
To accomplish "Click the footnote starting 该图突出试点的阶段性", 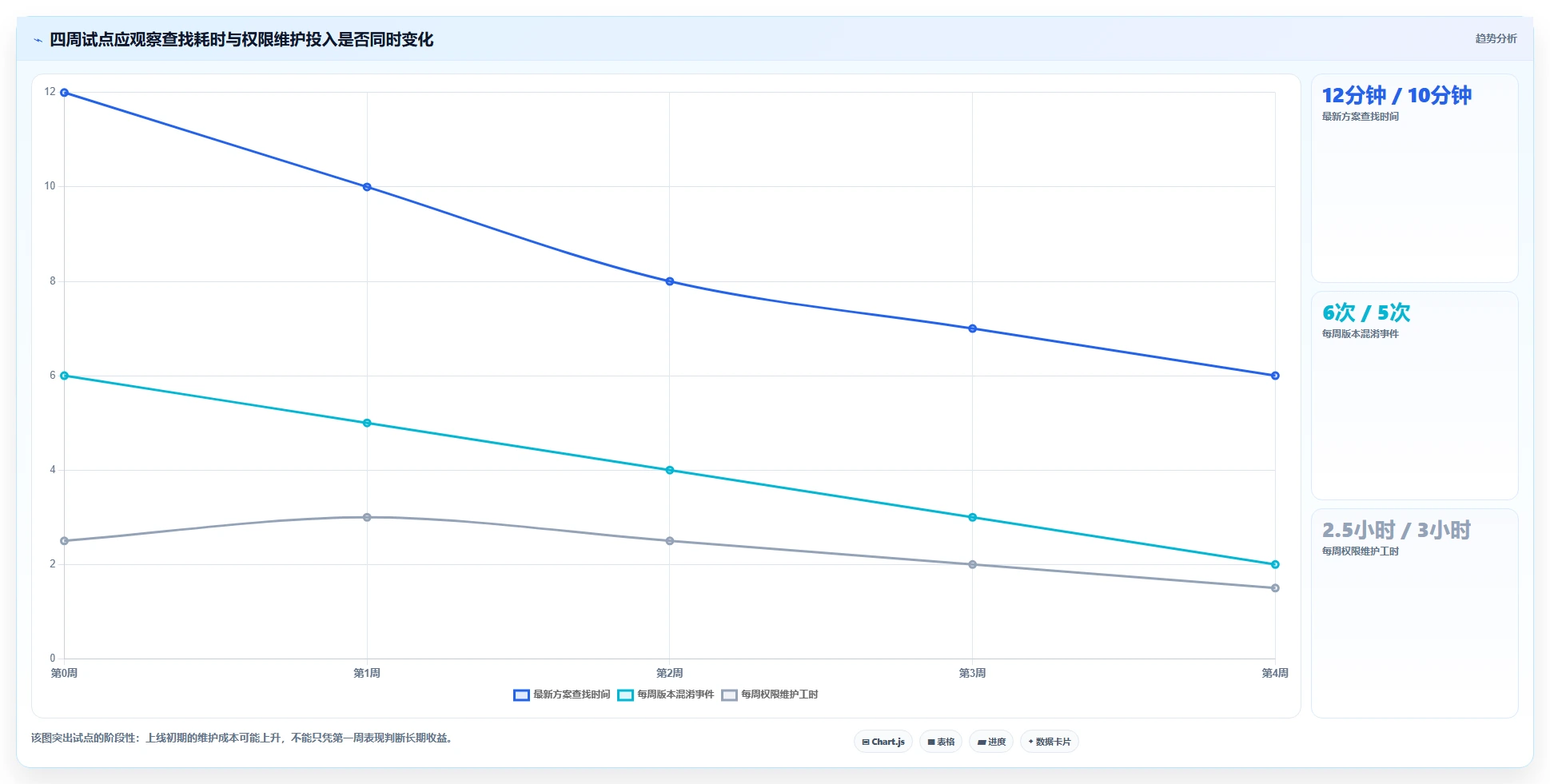I will coord(243,738).
